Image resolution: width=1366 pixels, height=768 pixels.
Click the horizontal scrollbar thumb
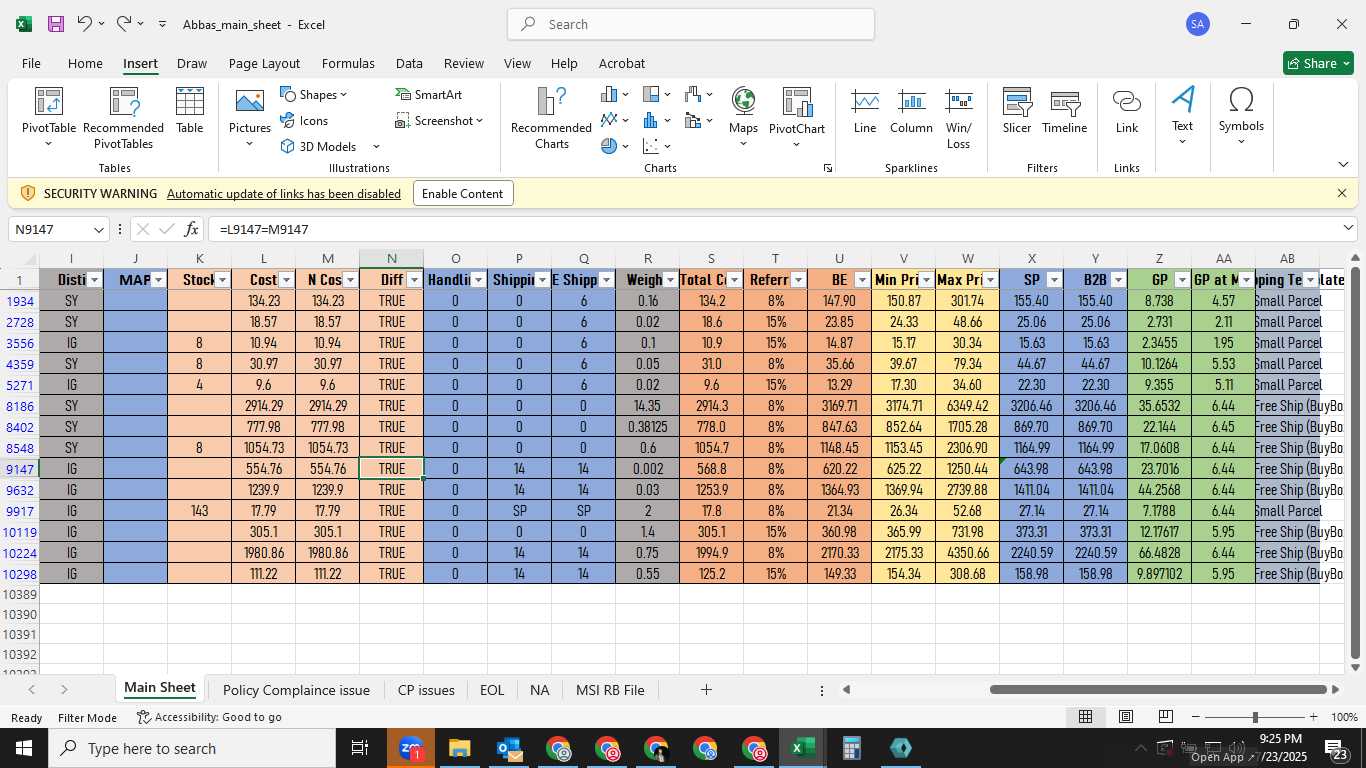1158,689
